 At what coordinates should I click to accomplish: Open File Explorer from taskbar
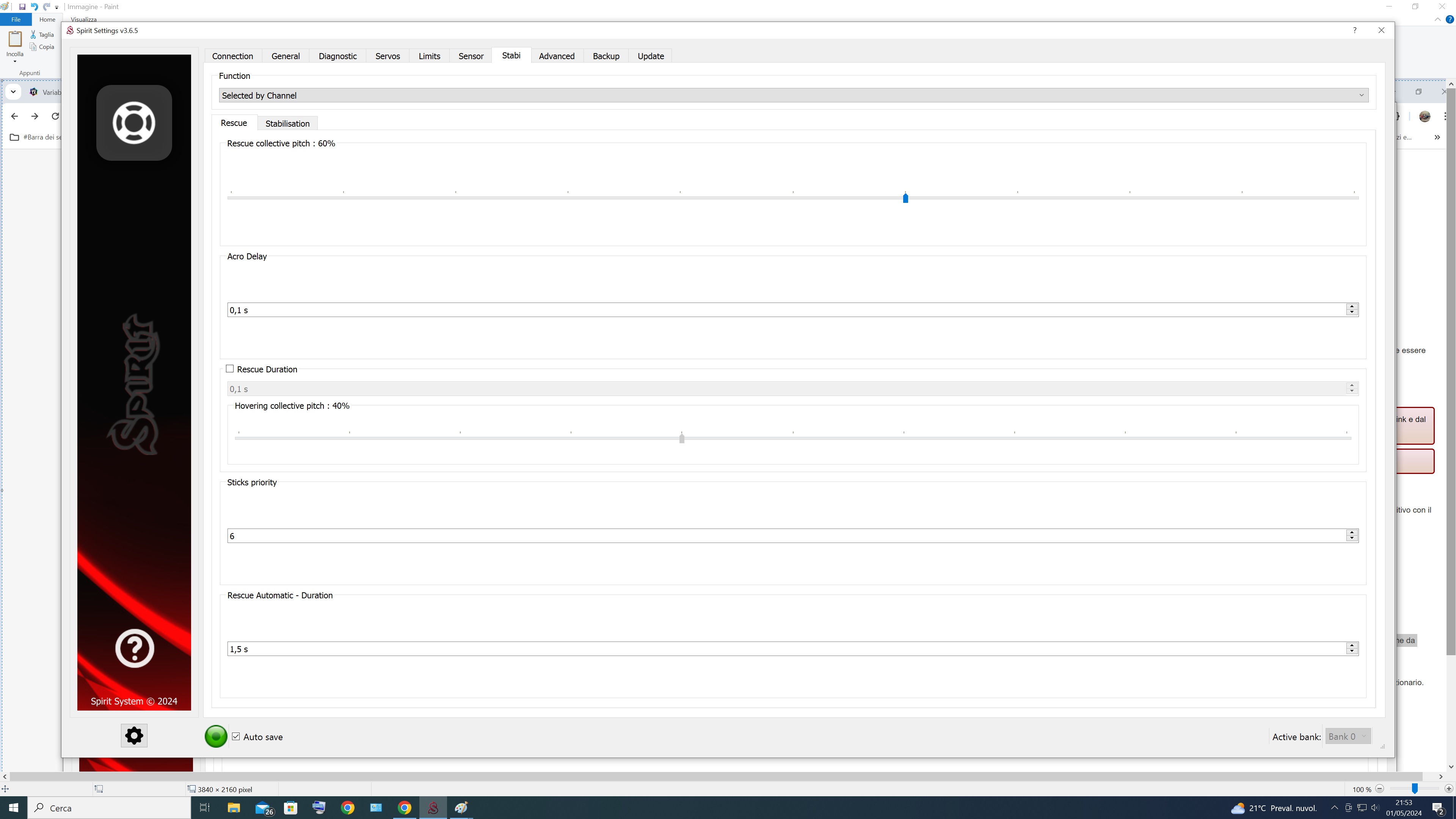(x=234, y=808)
